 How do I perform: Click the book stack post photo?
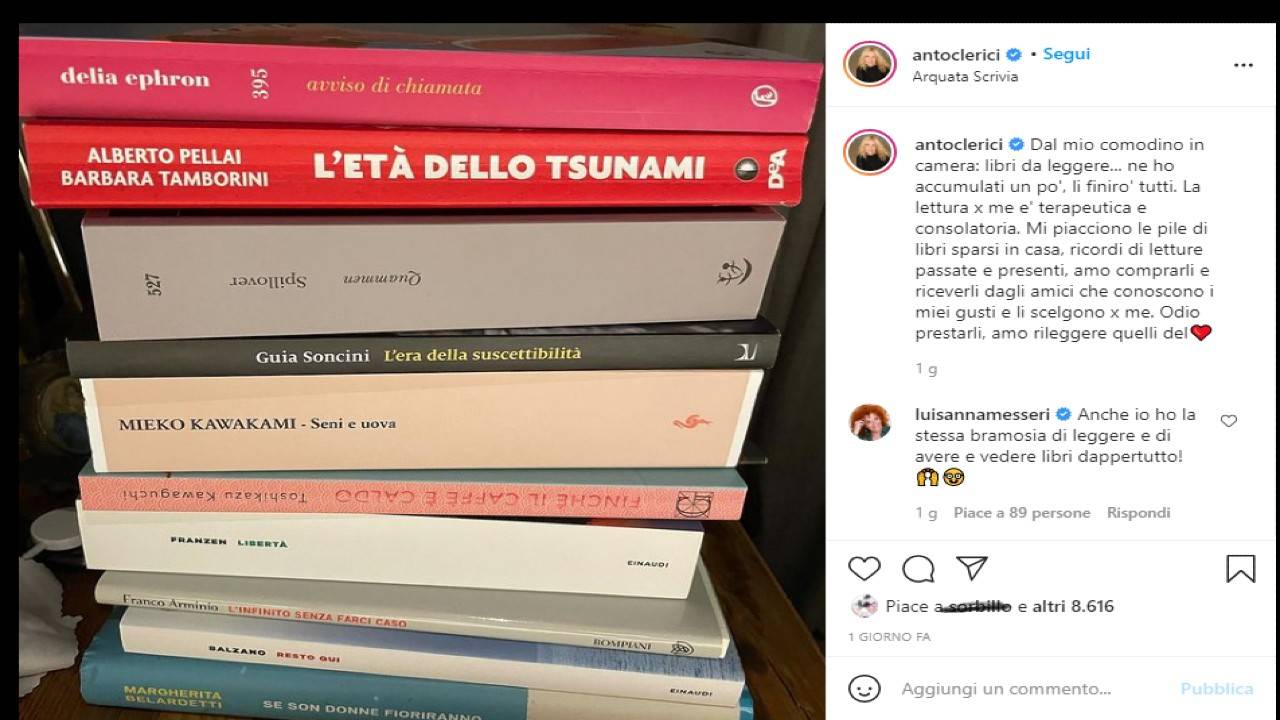point(422,371)
